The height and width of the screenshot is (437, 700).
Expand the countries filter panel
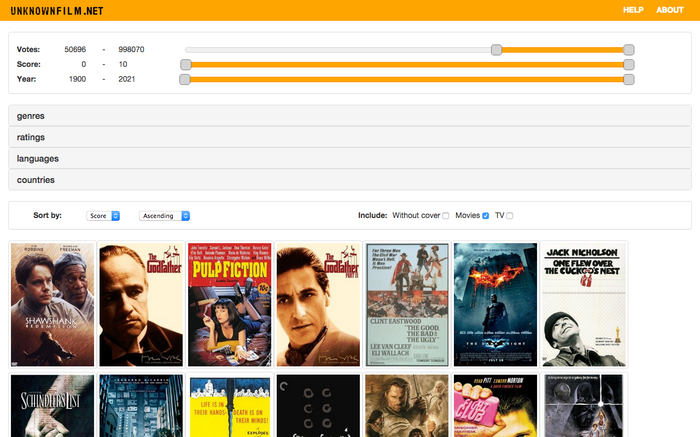click(x=350, y=180)
